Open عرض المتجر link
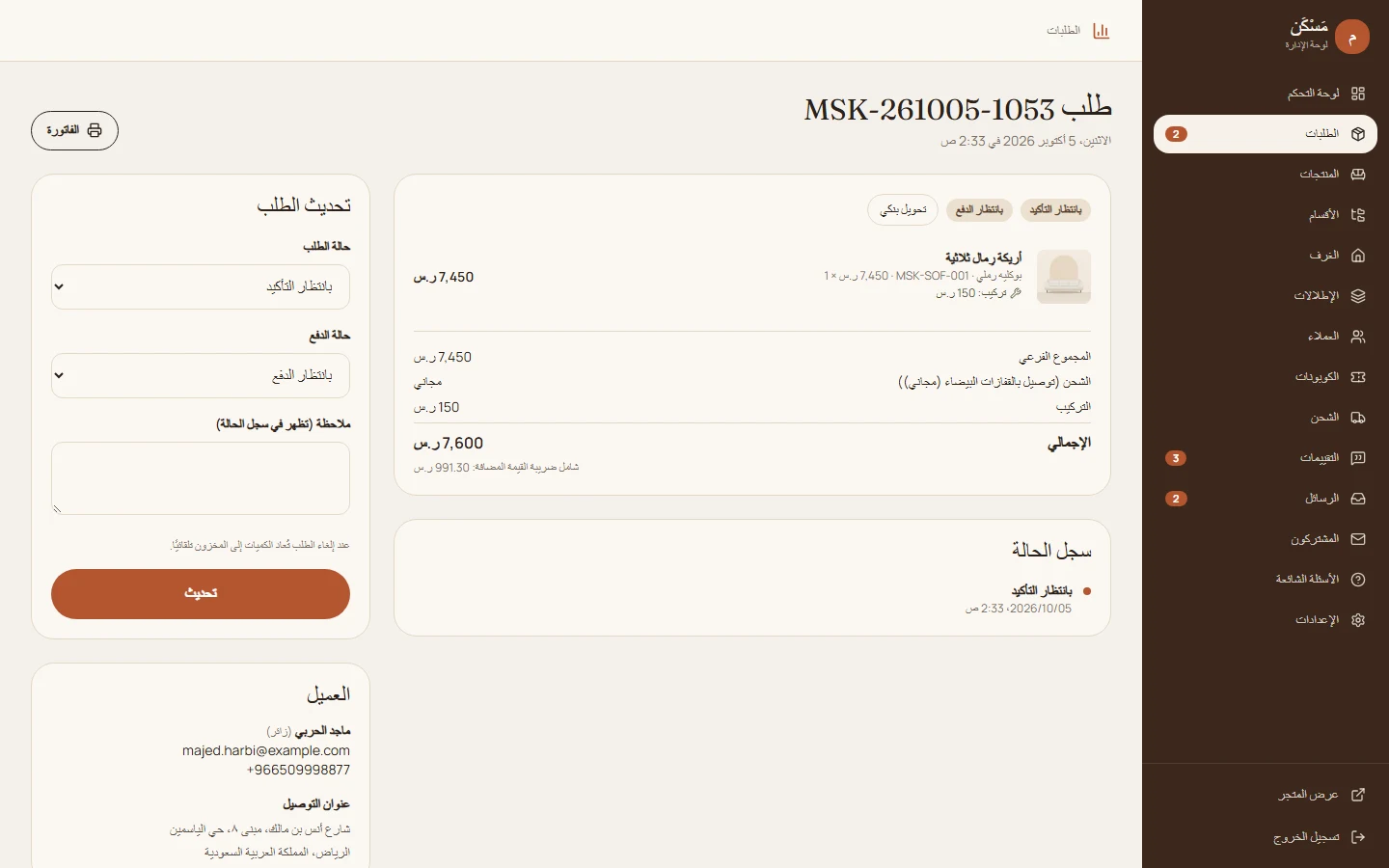Viewport: 1389px width, 868px height. click(x=1266, y=795)
